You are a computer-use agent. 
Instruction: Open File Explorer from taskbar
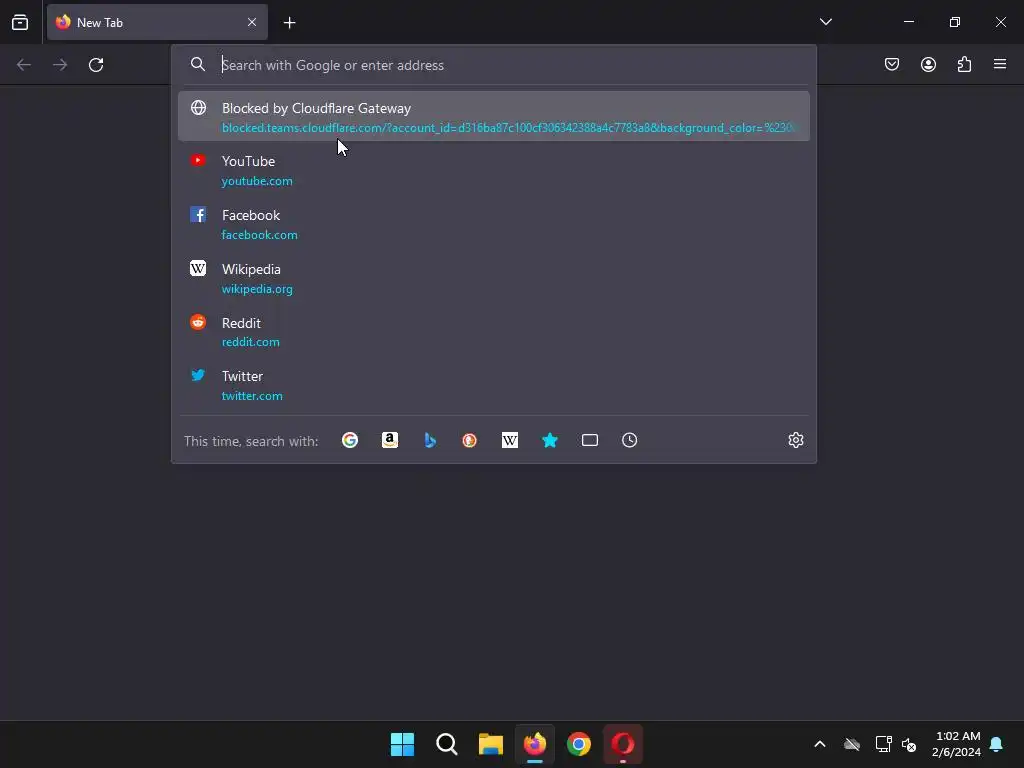(490, 744)
